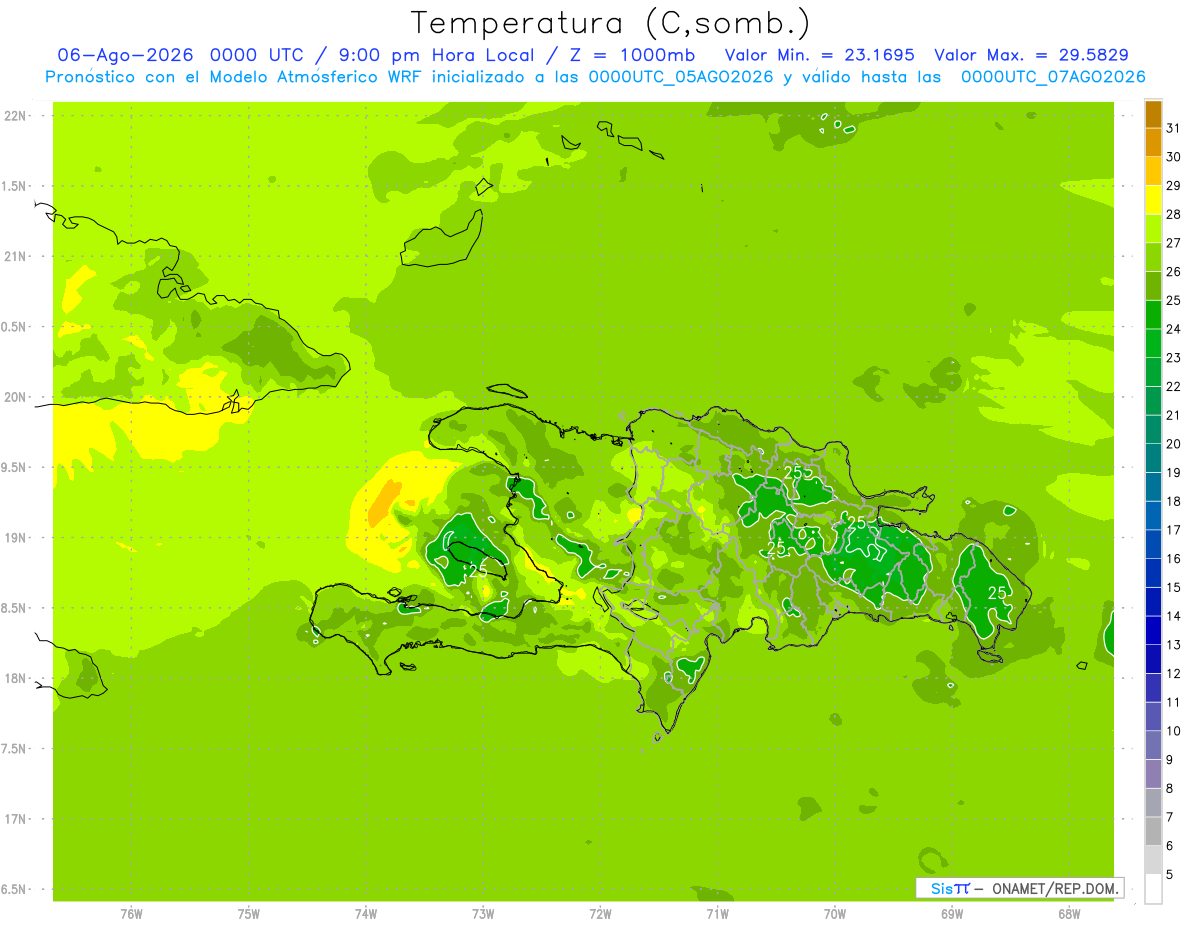The width and height of the screenshot is (1200, 927).
Task: Click the latitude label 17N
Action: pyautogui.click(x=16, y=819)
